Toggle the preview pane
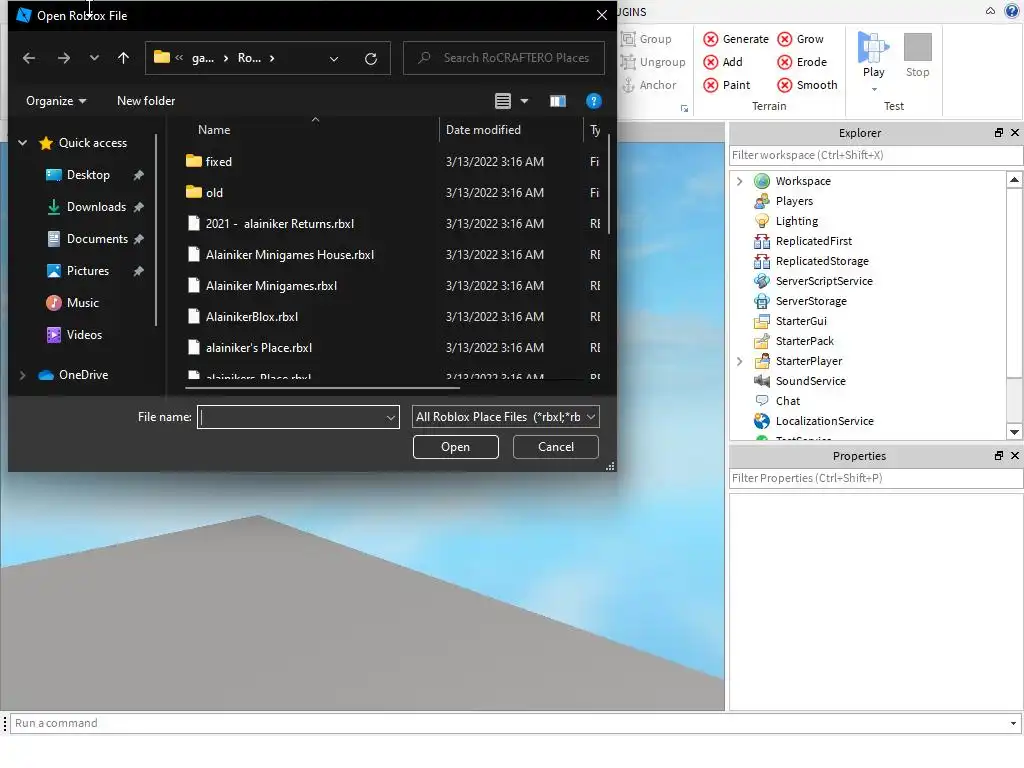Screen dimensions: 1024x768 558,101
